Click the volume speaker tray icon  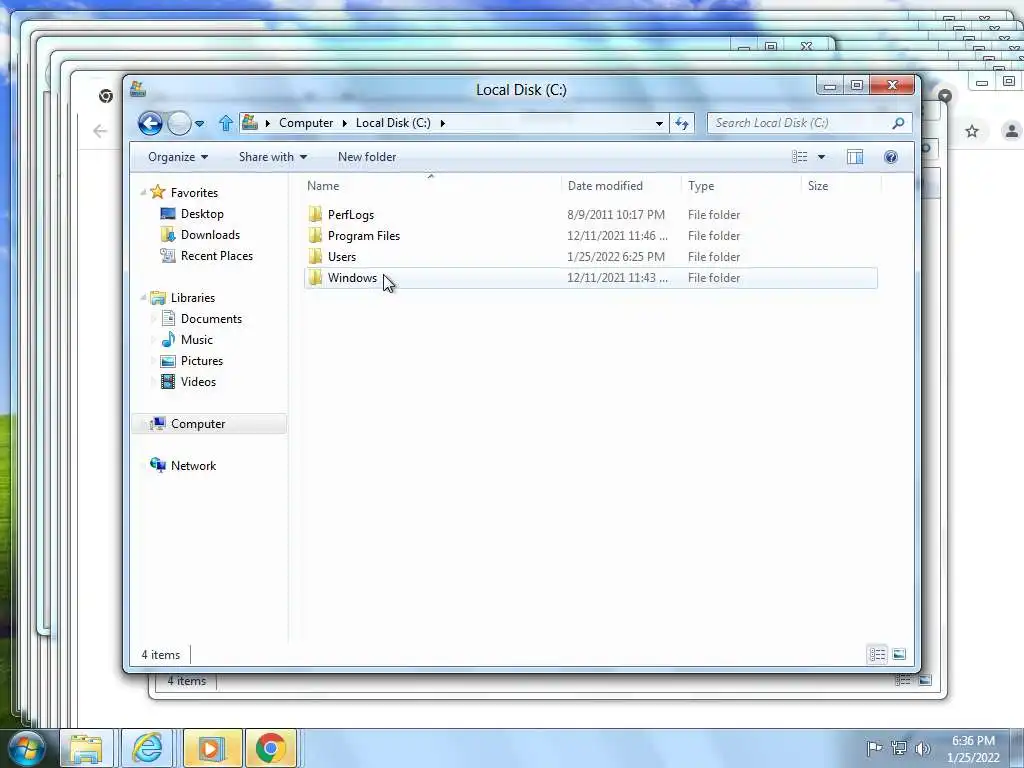tap(922, 748)
